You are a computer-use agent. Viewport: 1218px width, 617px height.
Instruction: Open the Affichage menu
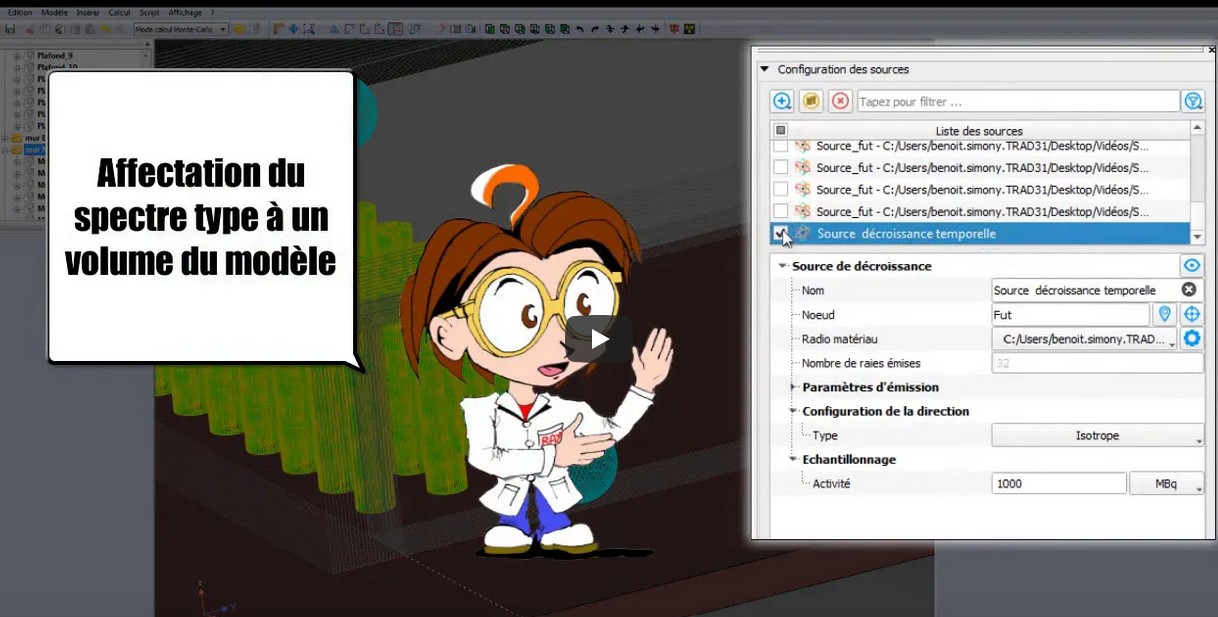(184, 12)
